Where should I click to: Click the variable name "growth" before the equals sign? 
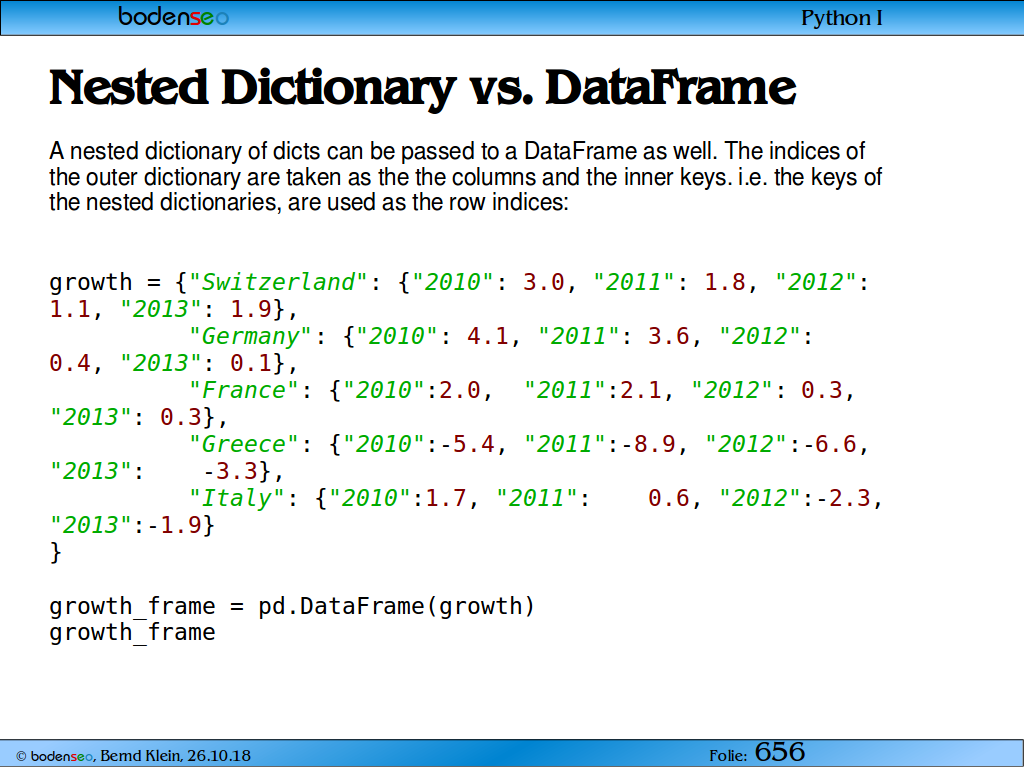[x=91, y=283]
